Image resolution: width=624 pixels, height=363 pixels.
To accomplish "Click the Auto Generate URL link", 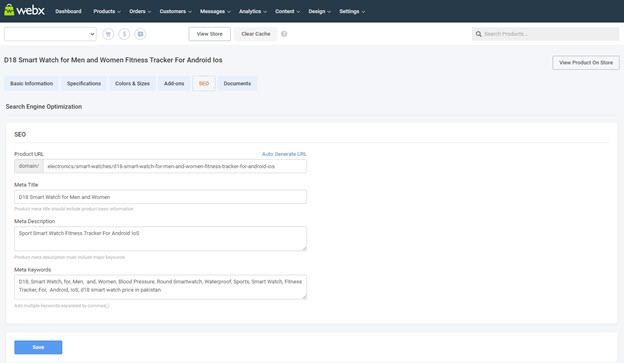I will 284,154.
